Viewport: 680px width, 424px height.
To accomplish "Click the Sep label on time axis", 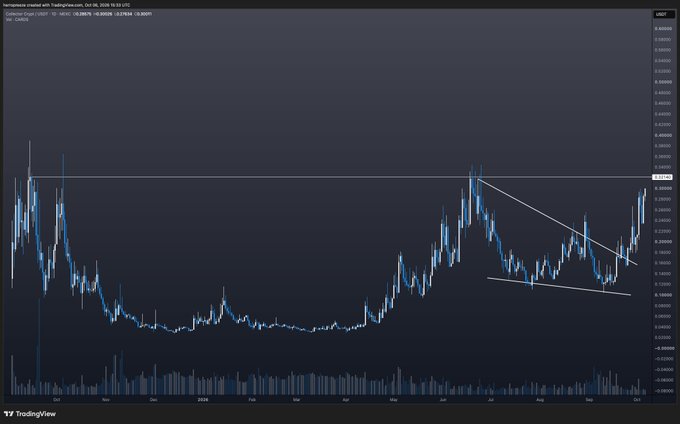I will 589,399.
